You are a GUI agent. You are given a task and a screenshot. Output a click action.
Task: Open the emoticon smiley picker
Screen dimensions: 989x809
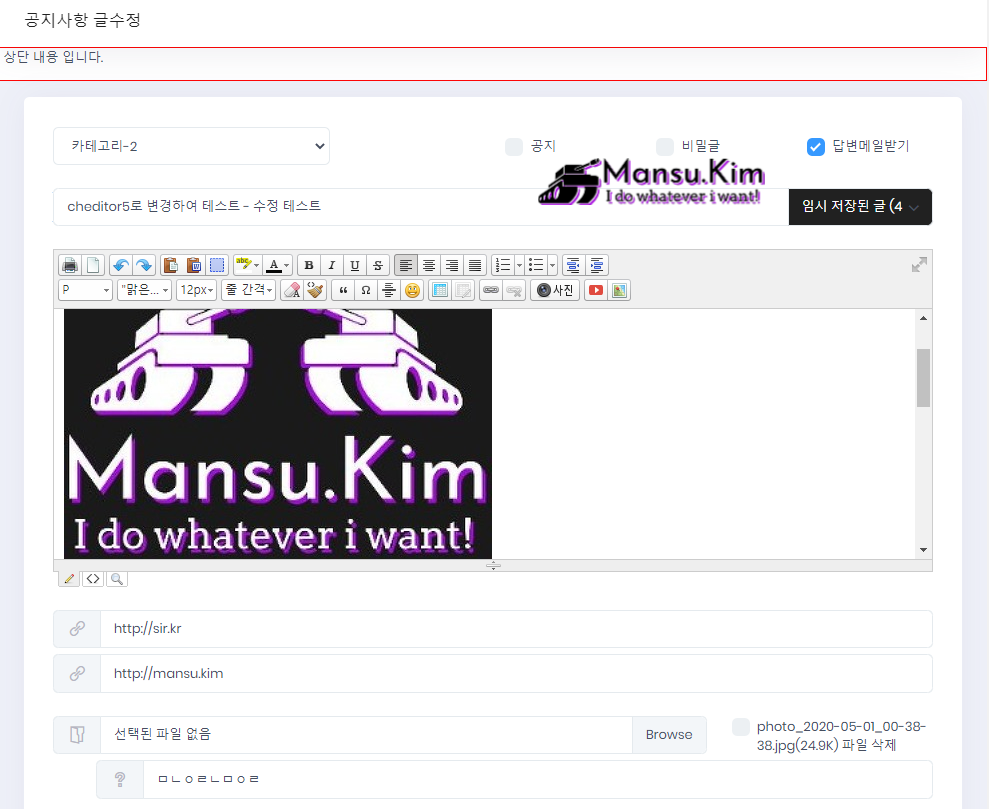coord(413,290)
